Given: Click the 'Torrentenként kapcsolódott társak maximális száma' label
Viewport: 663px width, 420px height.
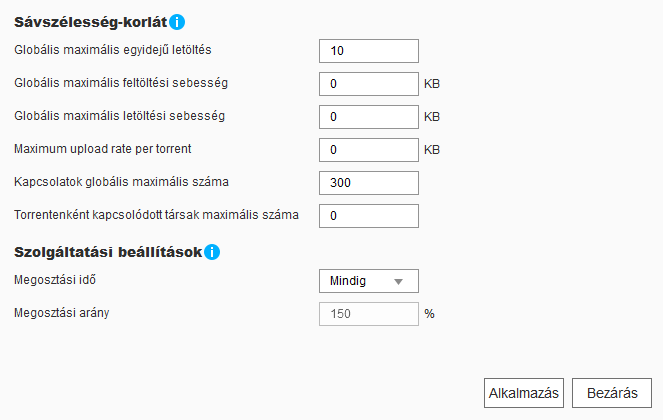Looking at the screenshot, I should [157, 214].
